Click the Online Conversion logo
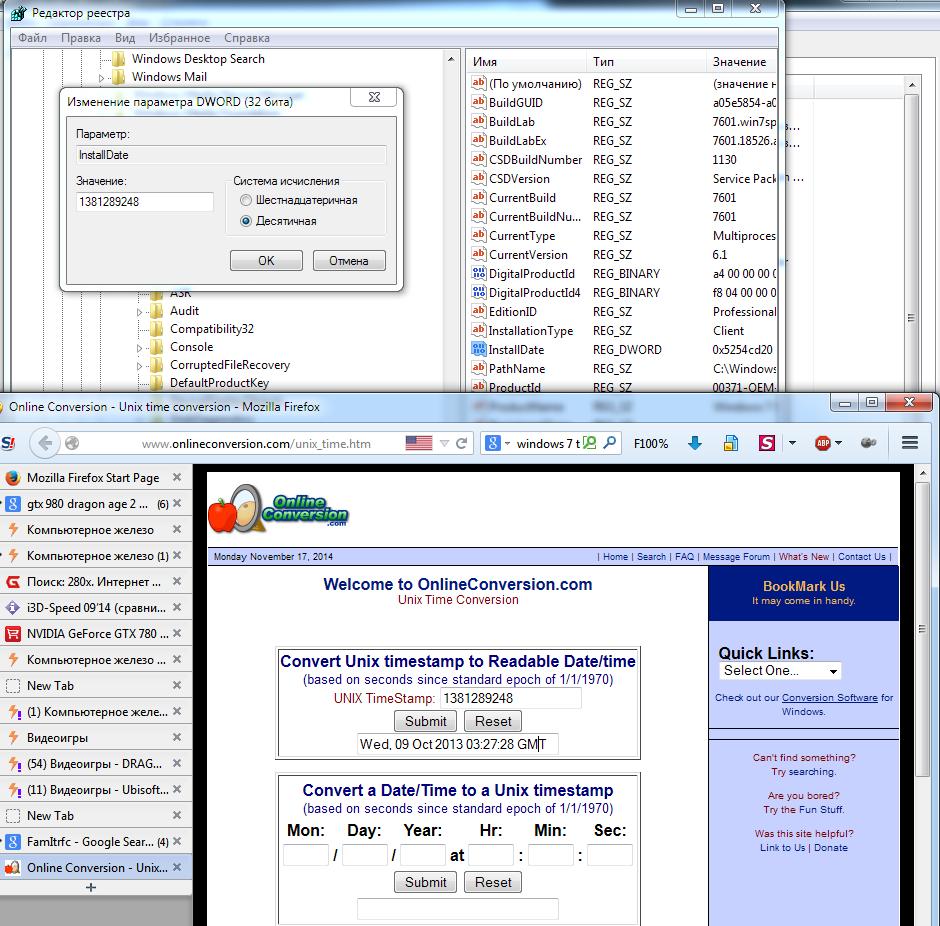Image resolution: width=940 pixels, height=926 pixels. pyautogui.click(x=278, y=509)
